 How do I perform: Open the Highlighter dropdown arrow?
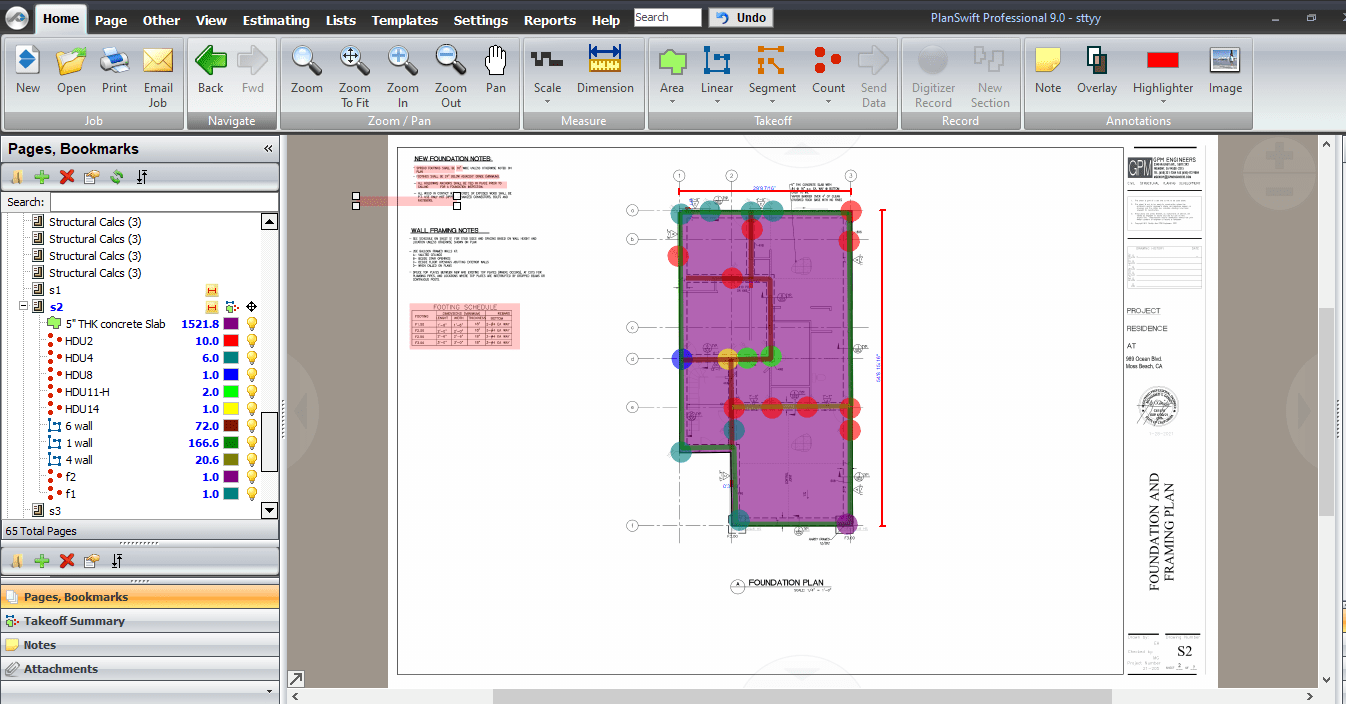click(1163, 102)
